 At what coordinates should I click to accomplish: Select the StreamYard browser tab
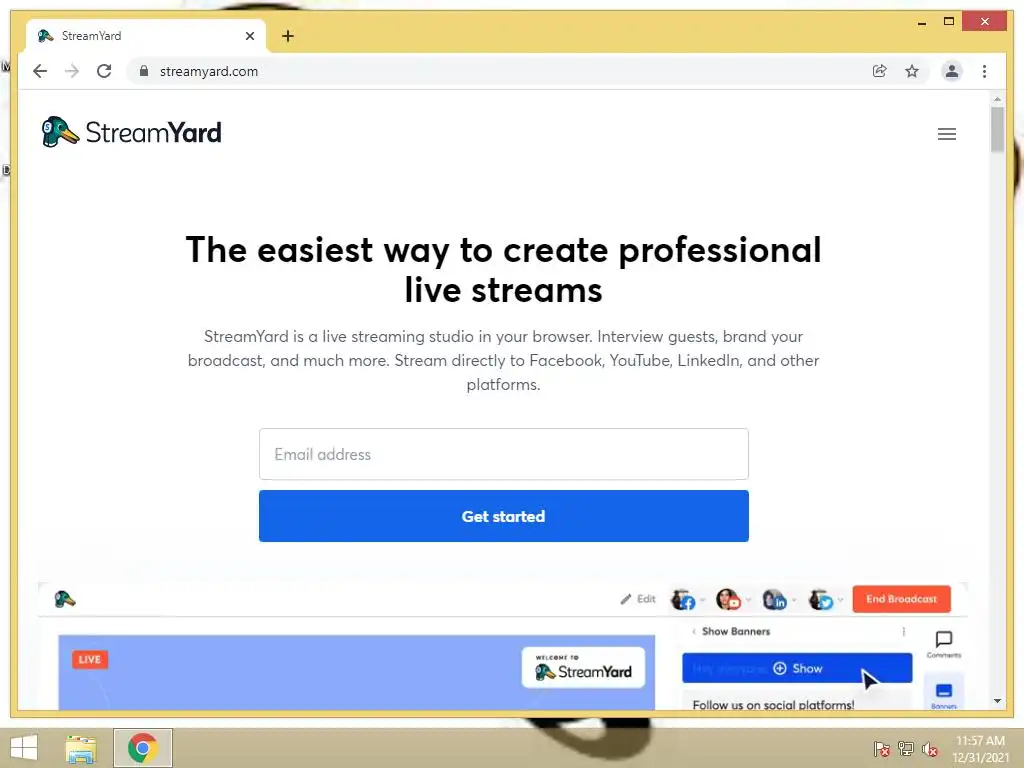coord(145,36)
